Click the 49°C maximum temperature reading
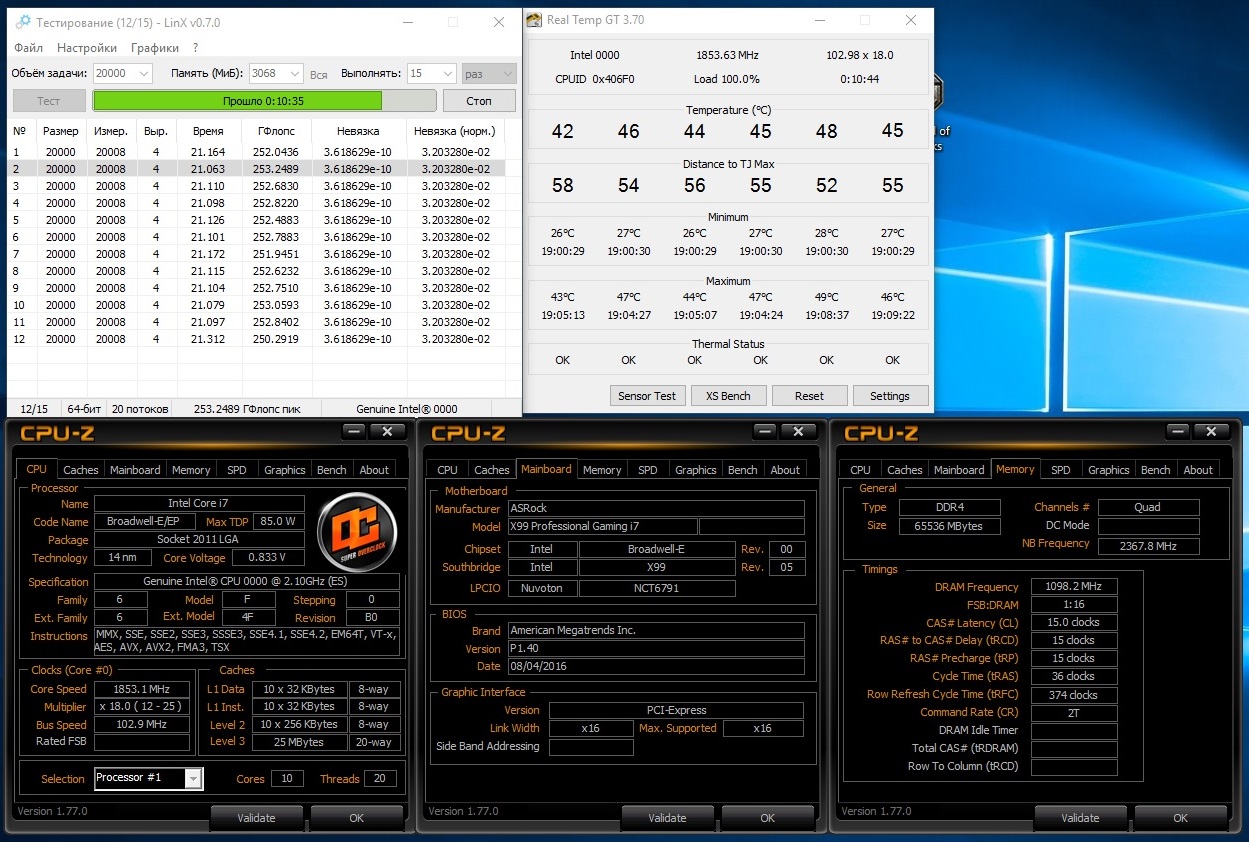The image size is (1249, 842). click(827, 297)
